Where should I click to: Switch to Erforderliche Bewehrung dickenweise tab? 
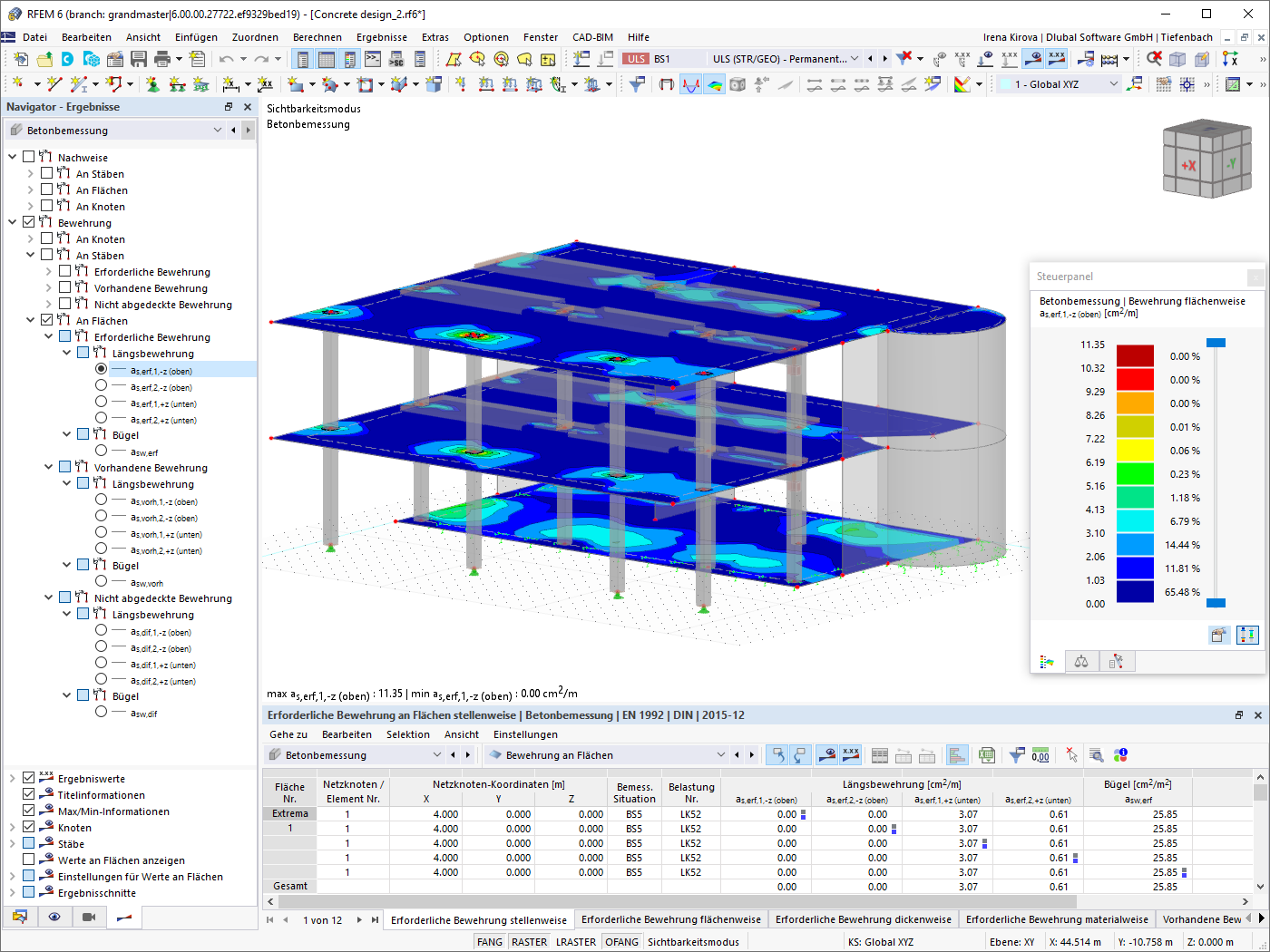[x=864, y=919]
